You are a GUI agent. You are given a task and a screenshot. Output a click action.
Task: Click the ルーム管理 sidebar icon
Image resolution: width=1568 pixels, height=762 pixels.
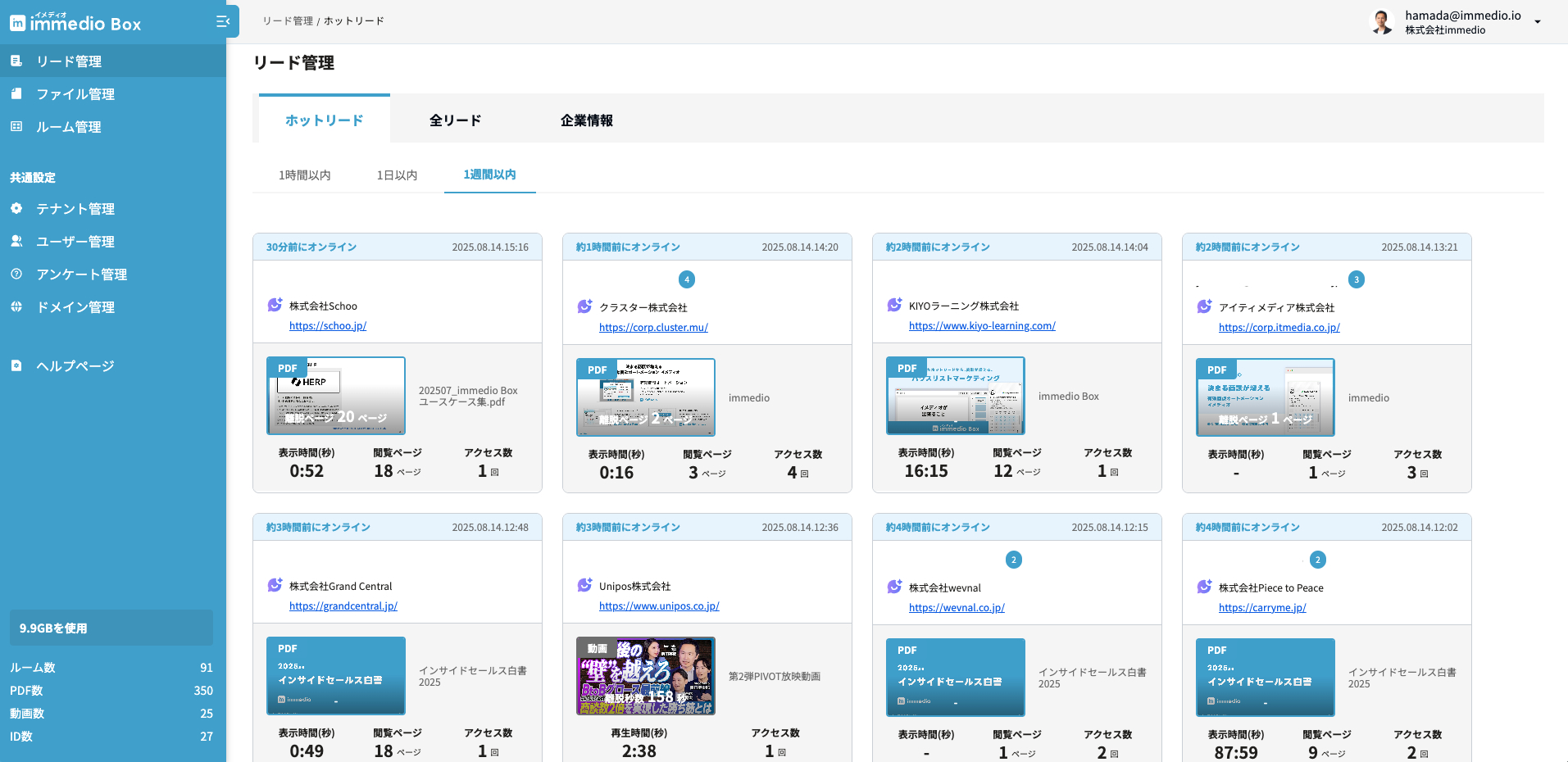pos(16,127)
